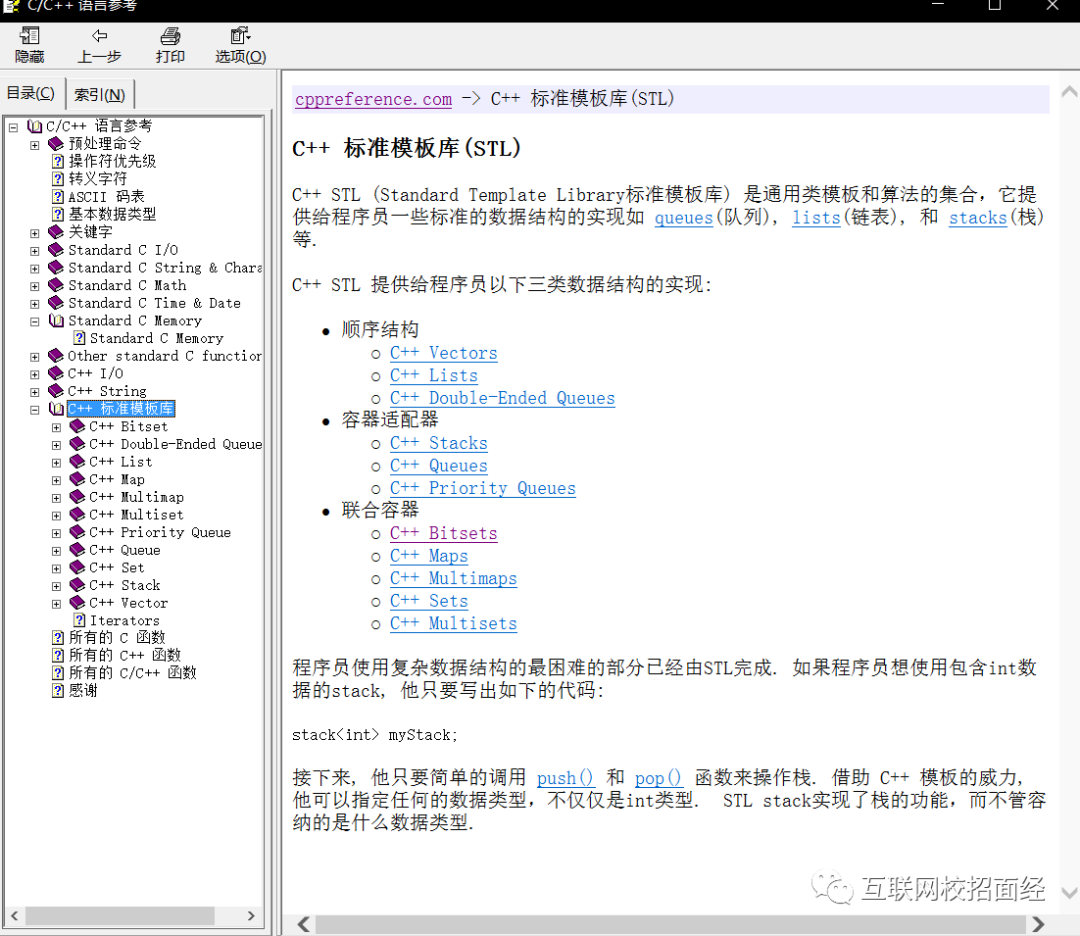The height and width of the screenshot is (936, 1080).
Task: Click the content pane's scroll-up arrow
Action: pyautogui.click(x=1069, y=92)
